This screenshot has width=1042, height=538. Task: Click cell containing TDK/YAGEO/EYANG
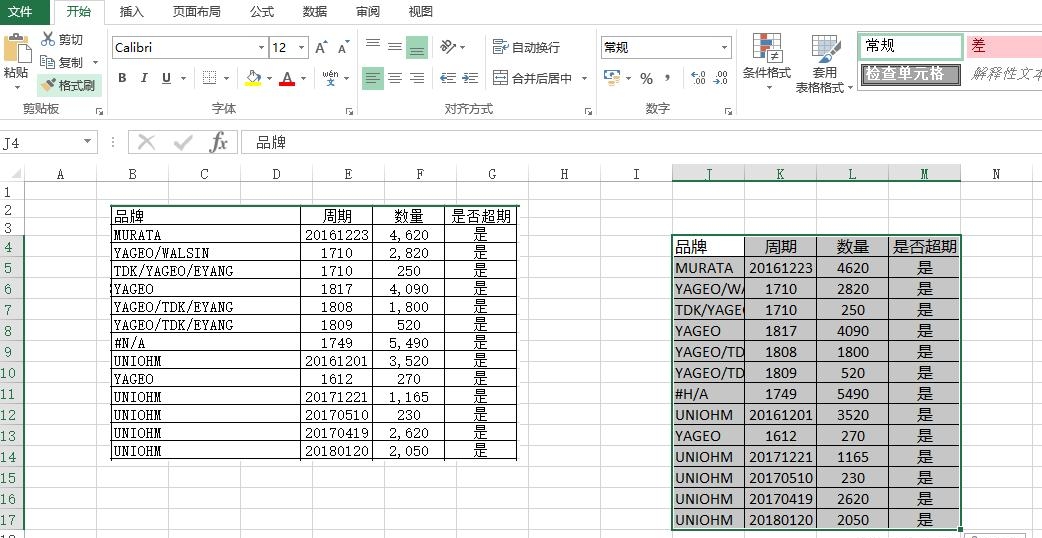point(206,271)
